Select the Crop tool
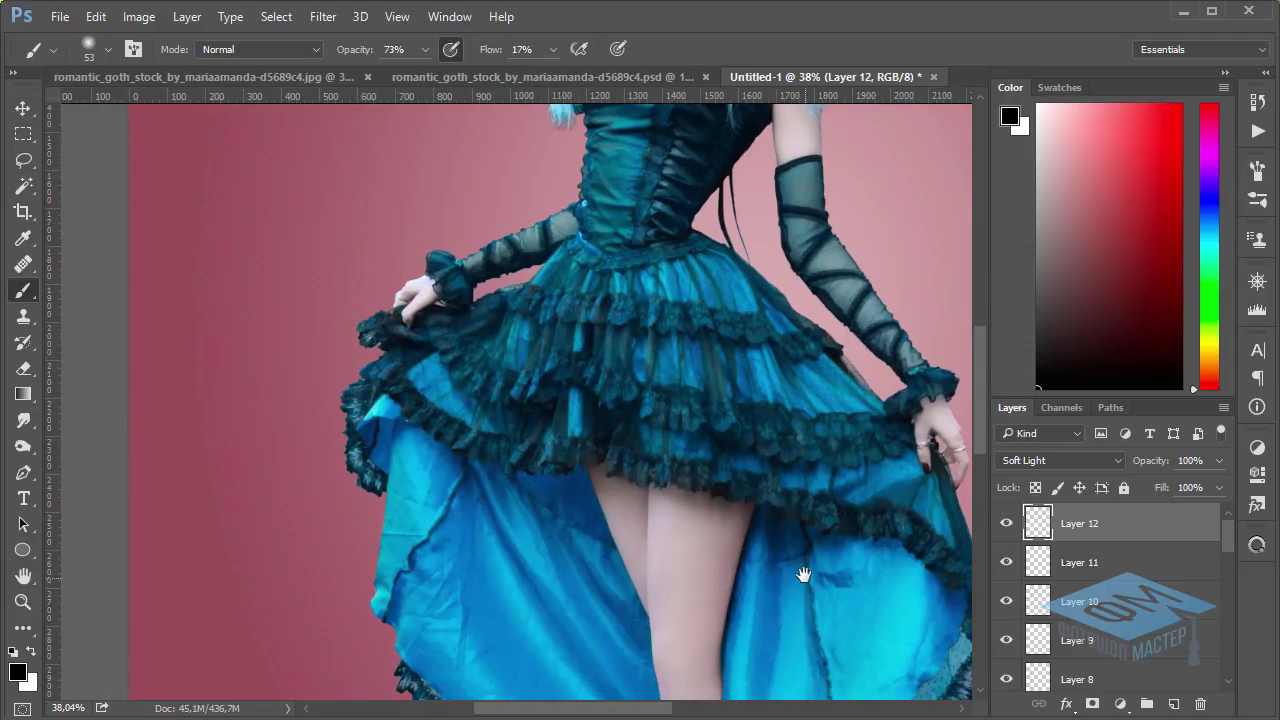This screenshot has height=720, width=1280. point(23,212)
